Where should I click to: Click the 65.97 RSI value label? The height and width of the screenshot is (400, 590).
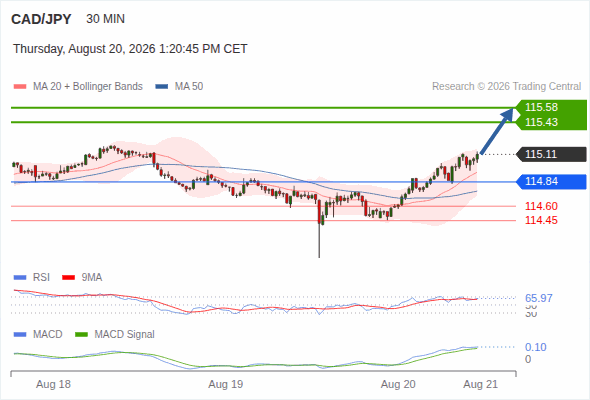[x=538, y=298]
